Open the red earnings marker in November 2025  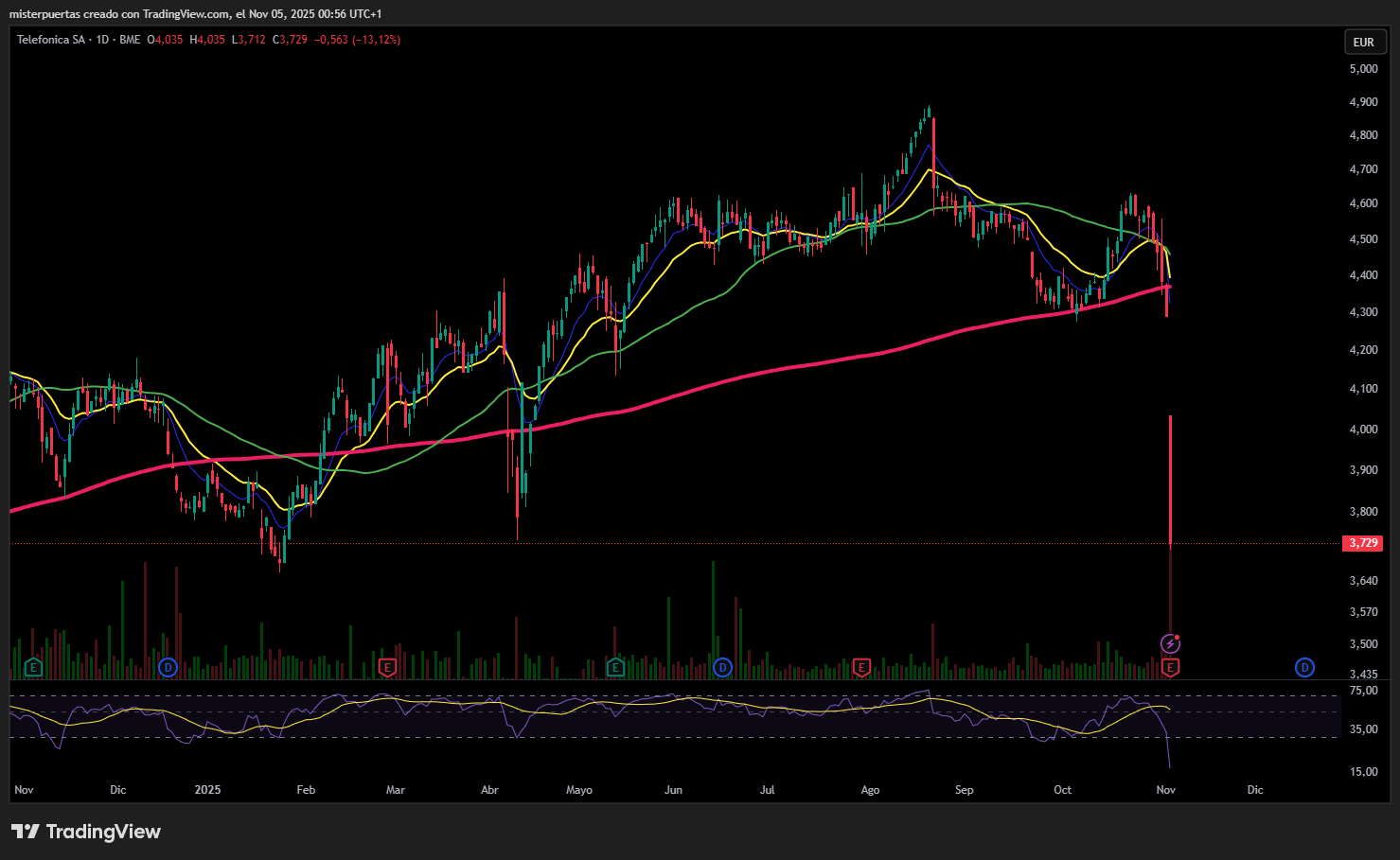(1170, 668)
